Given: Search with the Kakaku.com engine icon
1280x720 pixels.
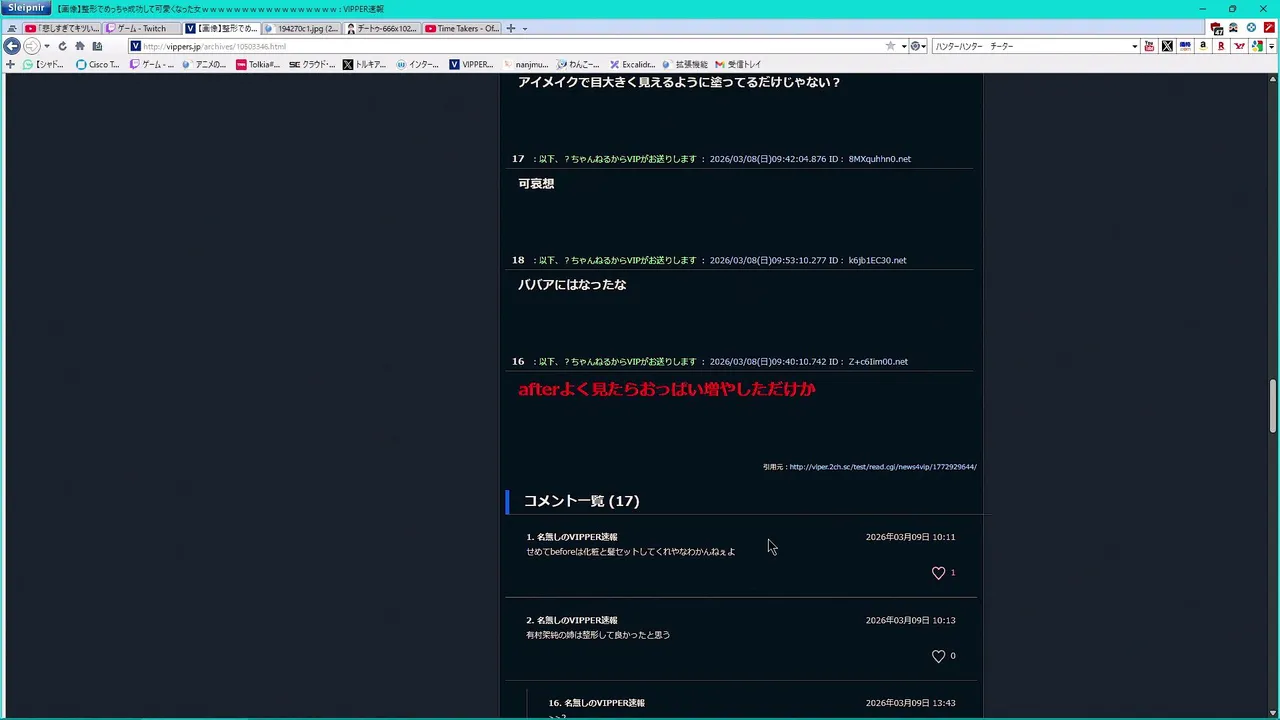Looking at the screenshot, I should point(1185,46).
